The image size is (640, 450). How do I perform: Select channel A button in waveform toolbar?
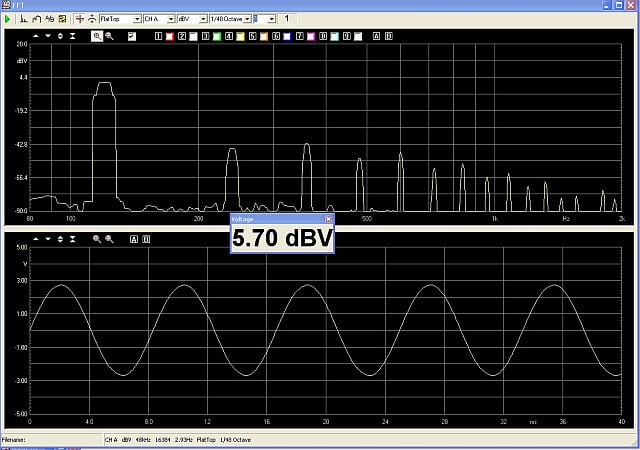tap(133, 240)
